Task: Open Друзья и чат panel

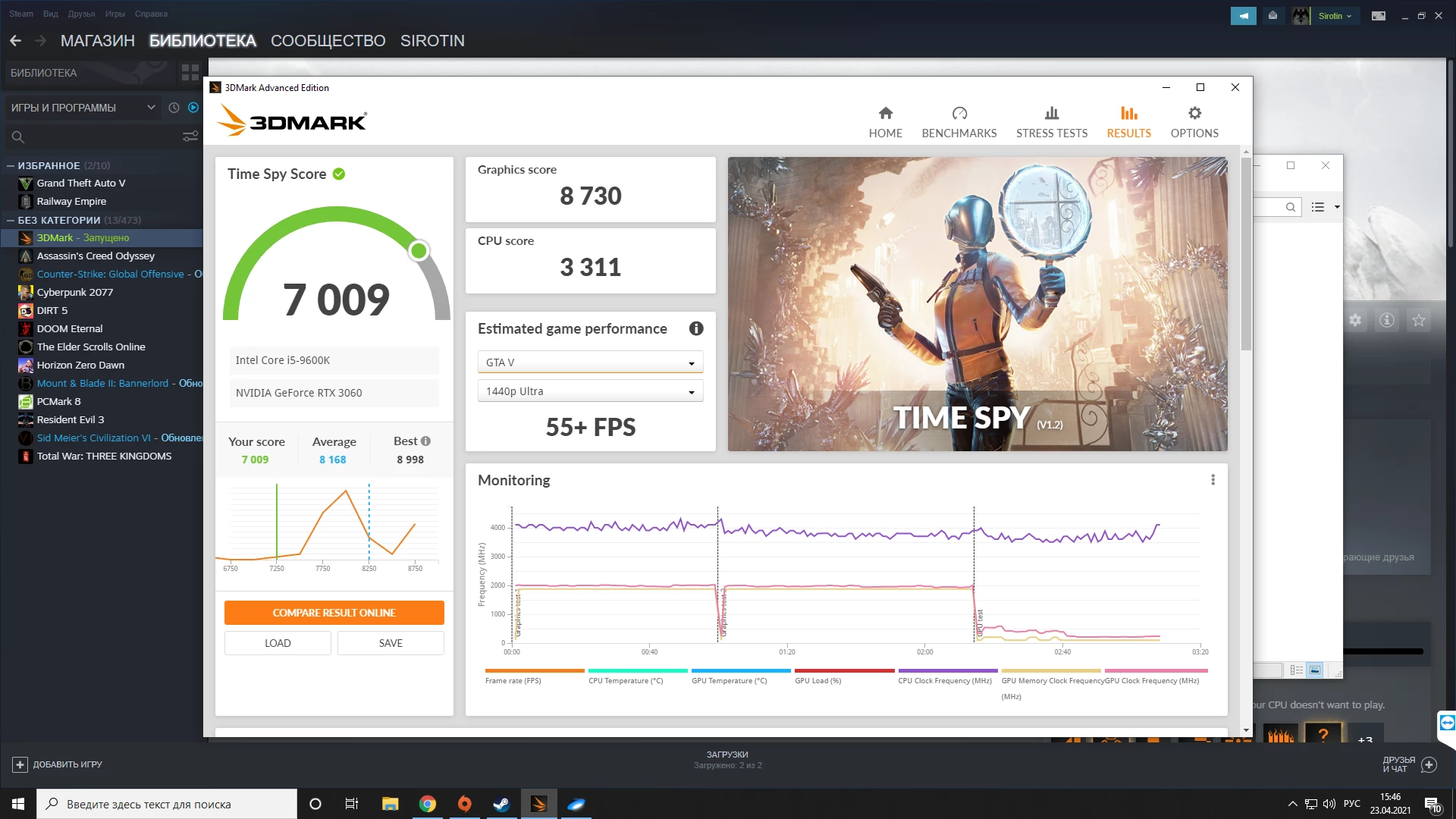Action: coord(1408,764)
